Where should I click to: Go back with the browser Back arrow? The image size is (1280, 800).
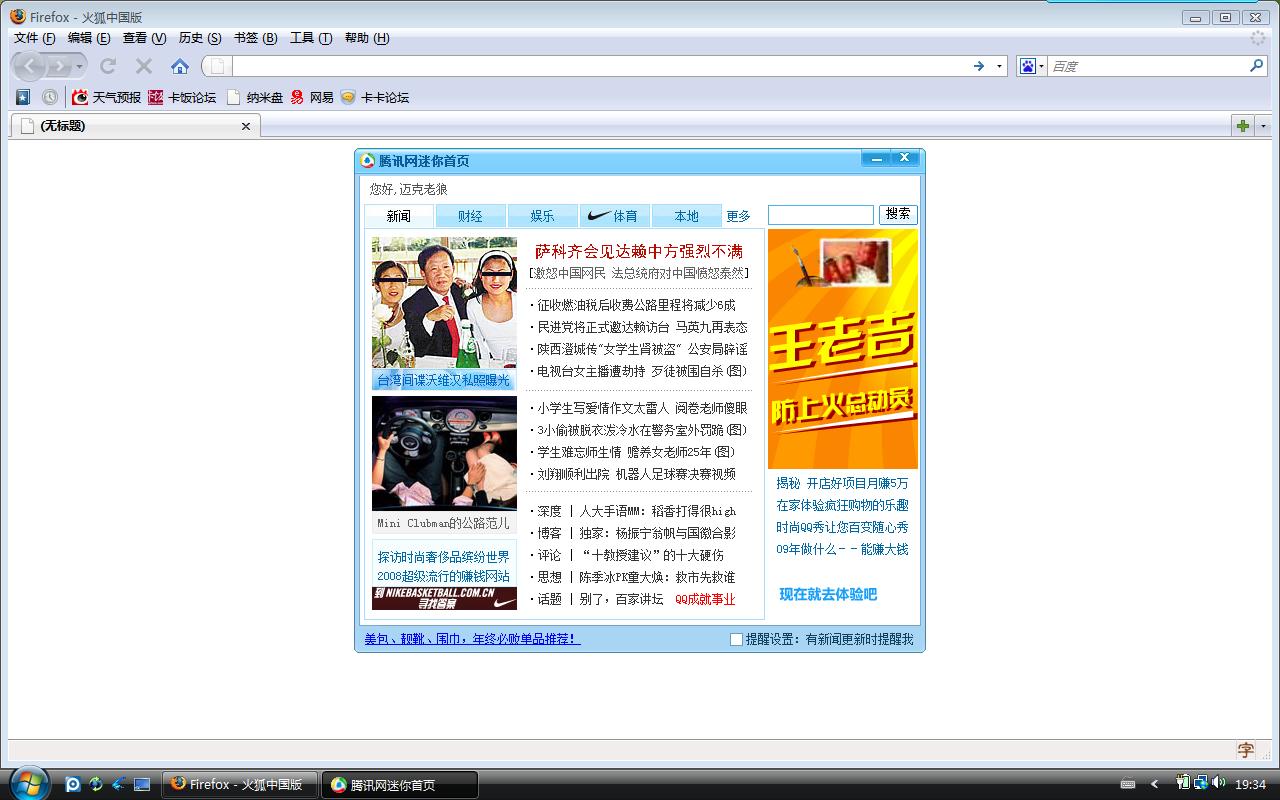click(x=30, y=66)
